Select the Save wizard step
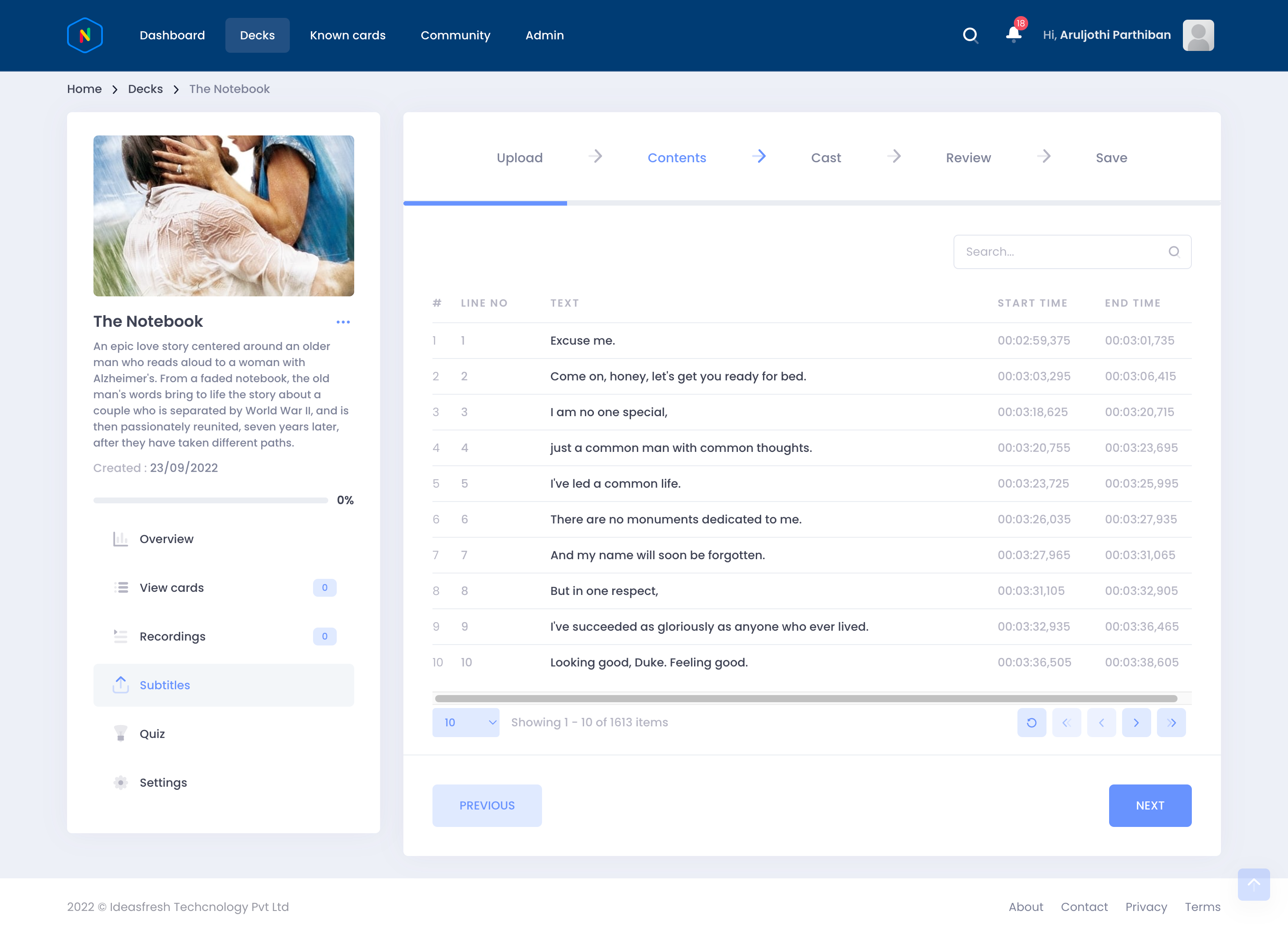The width and height of the screenshot is (1288, 936). coord(1111,158)
